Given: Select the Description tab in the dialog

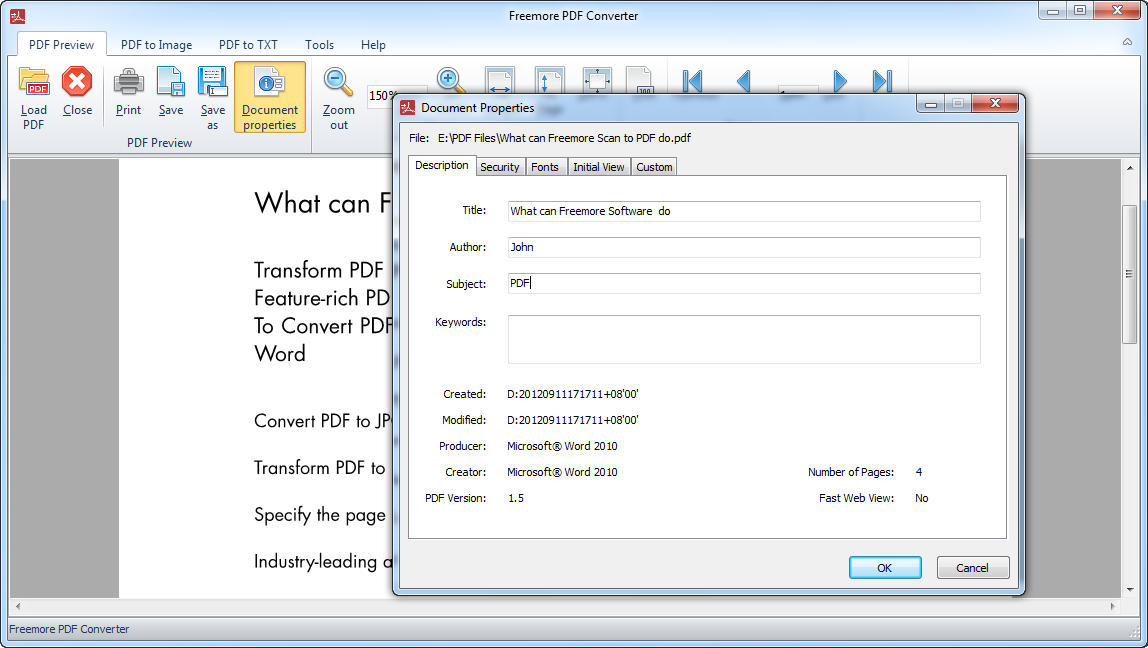Looking at the screenshot, I should [x=441, y=165].
